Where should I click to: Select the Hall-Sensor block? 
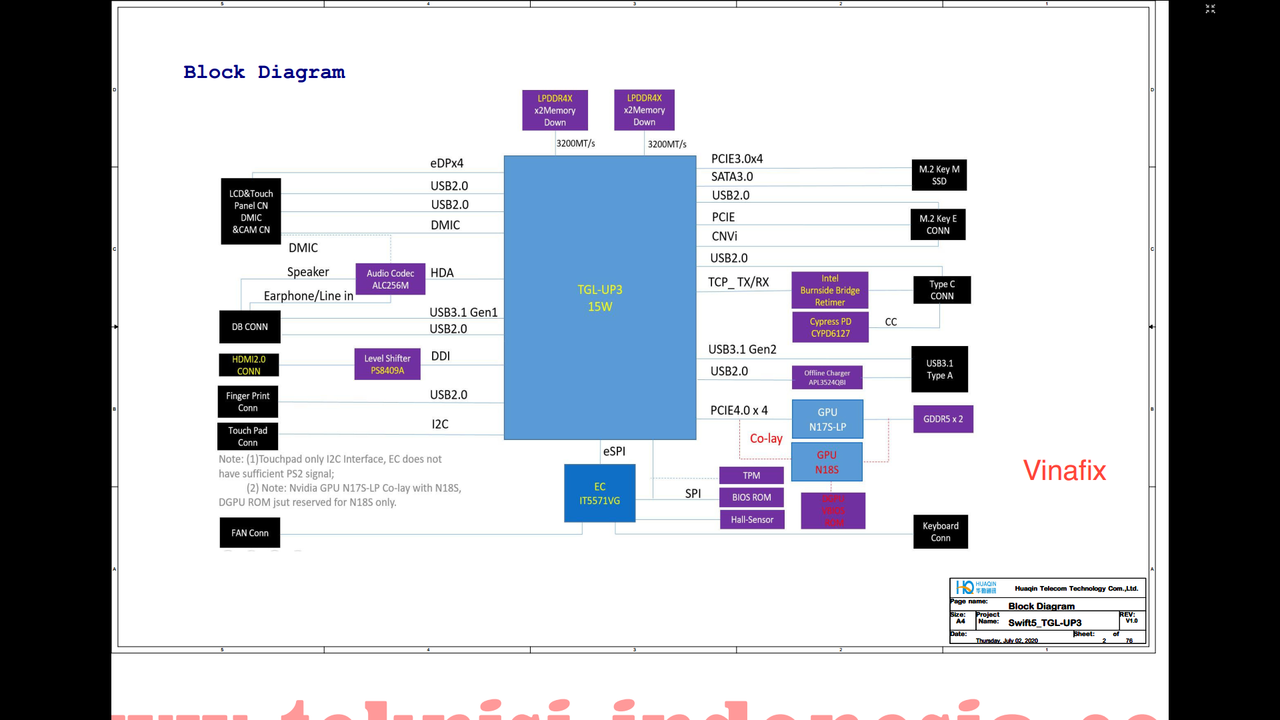pos(751,520)
